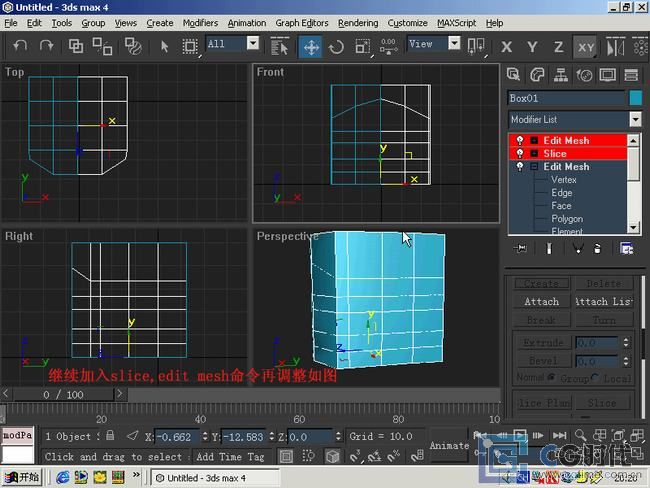
Task: Activate the Select and Rotate tool
Action: pos(336,46)
